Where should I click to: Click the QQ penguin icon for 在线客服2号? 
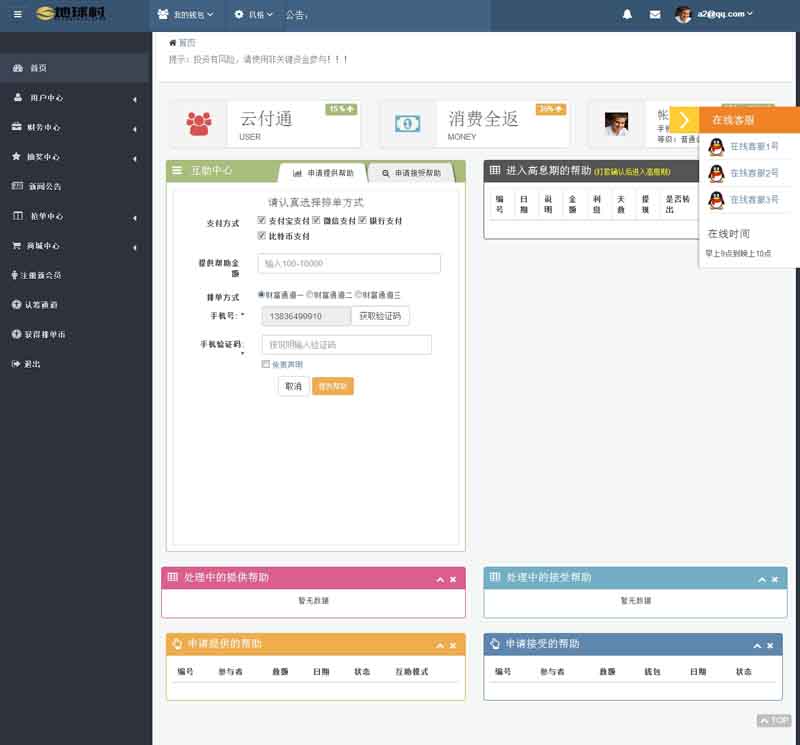(x=716, y=173)
